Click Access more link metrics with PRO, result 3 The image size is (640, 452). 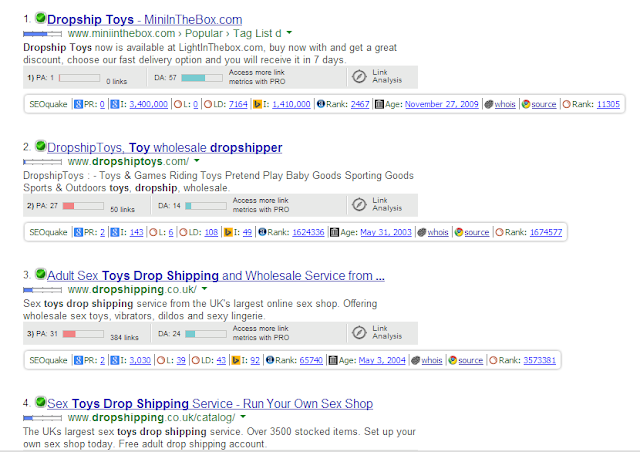(x=261, y=333)
